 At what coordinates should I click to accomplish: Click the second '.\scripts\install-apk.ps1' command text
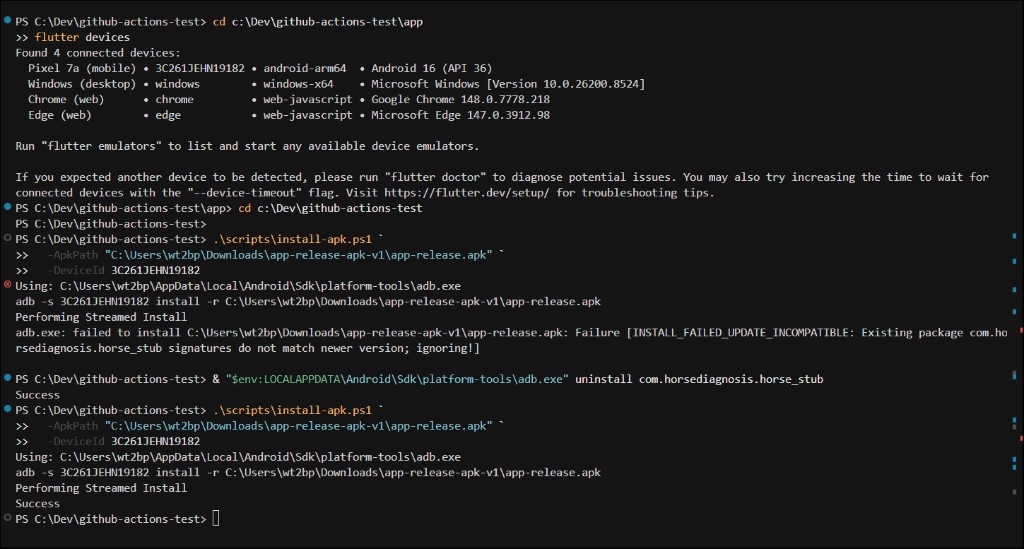click(x=292, y=411)
